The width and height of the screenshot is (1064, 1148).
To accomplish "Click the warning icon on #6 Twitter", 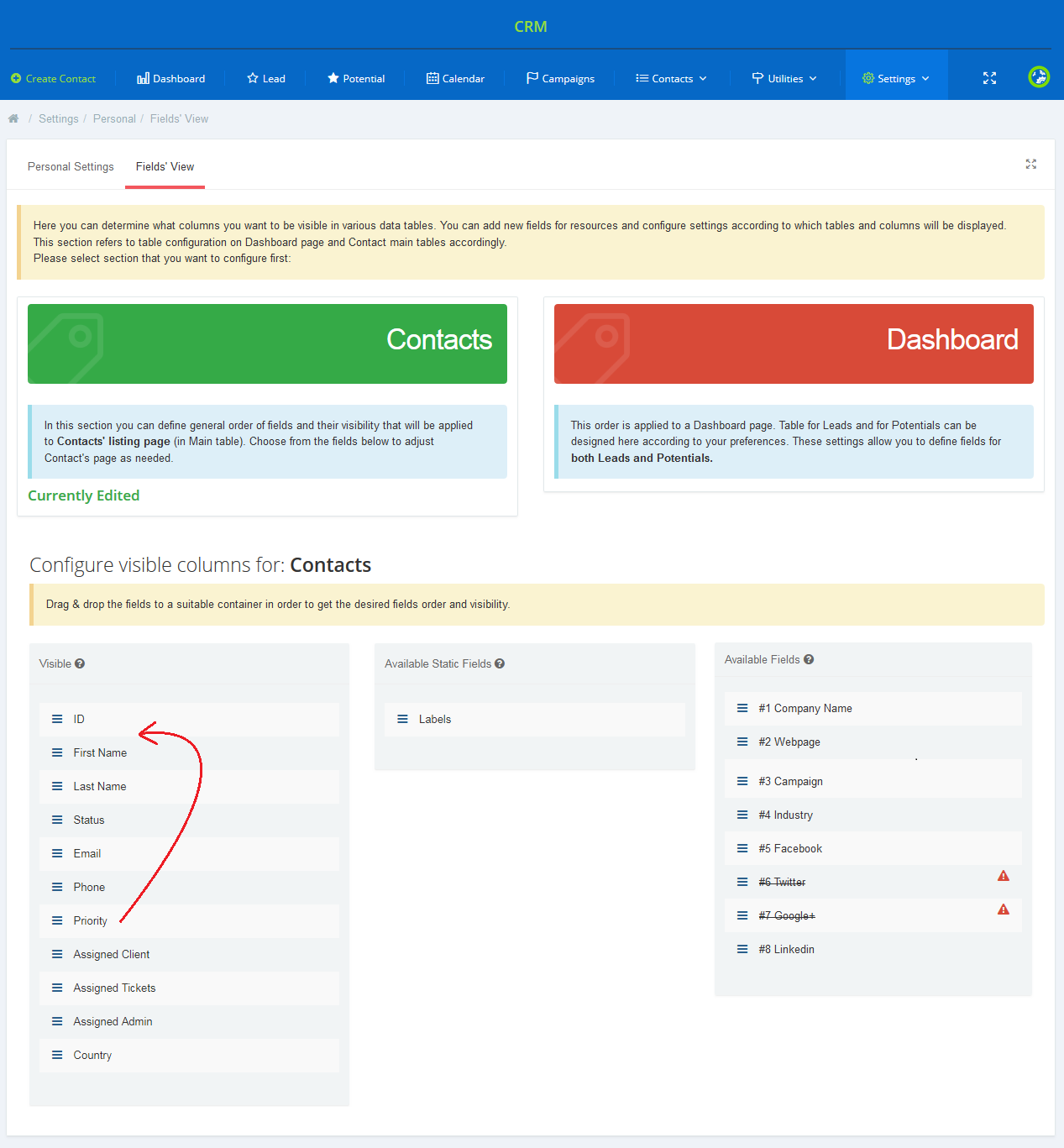I will (x=1004, y=876).
